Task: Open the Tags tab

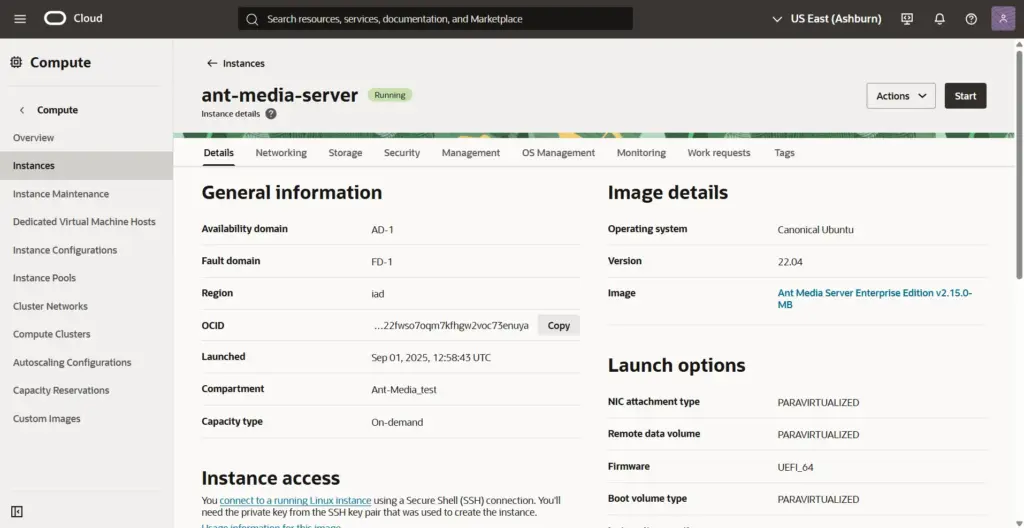Action: pos(784,153)
